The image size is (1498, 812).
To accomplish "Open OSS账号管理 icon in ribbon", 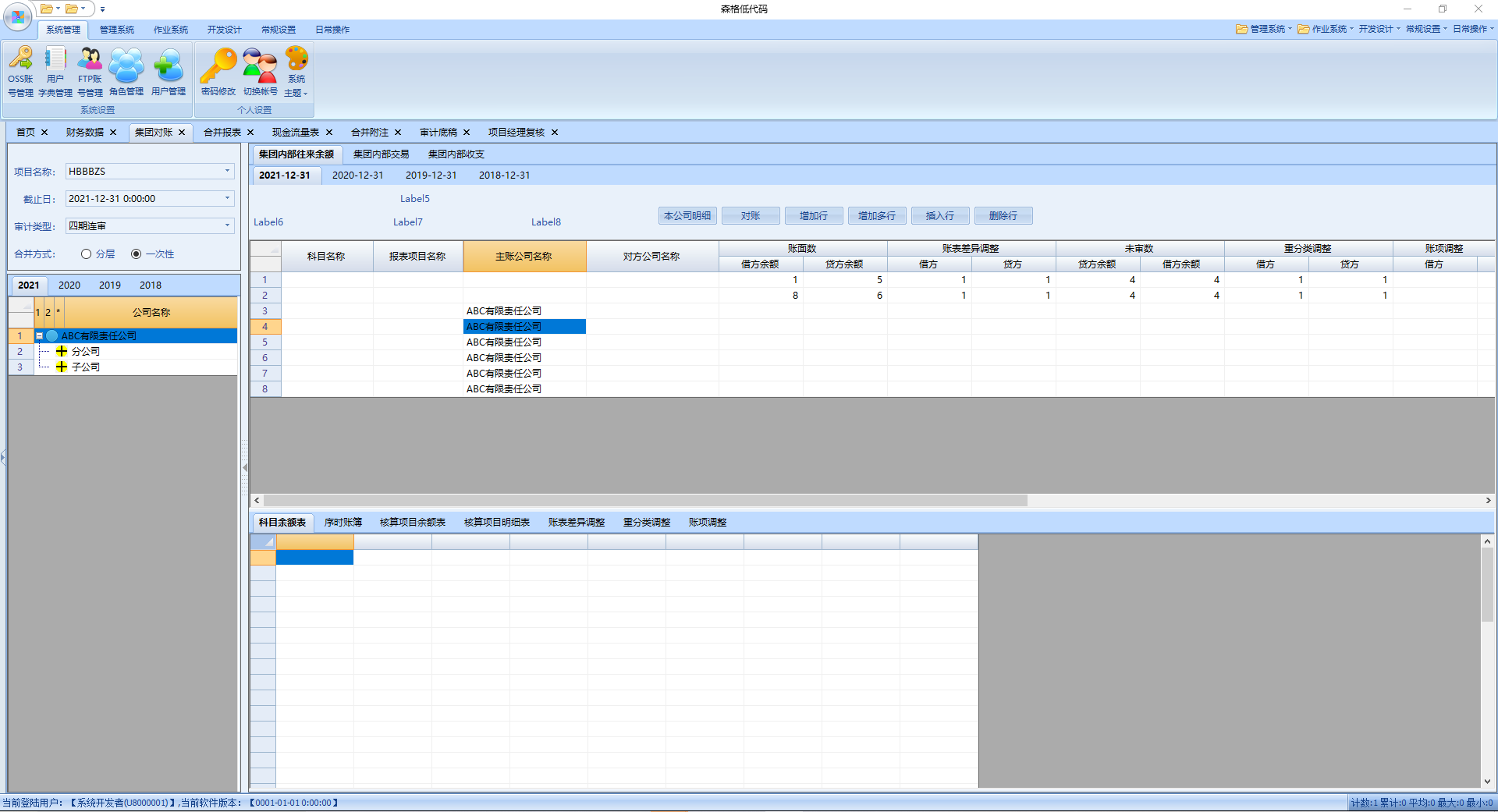I will [20, 72].
